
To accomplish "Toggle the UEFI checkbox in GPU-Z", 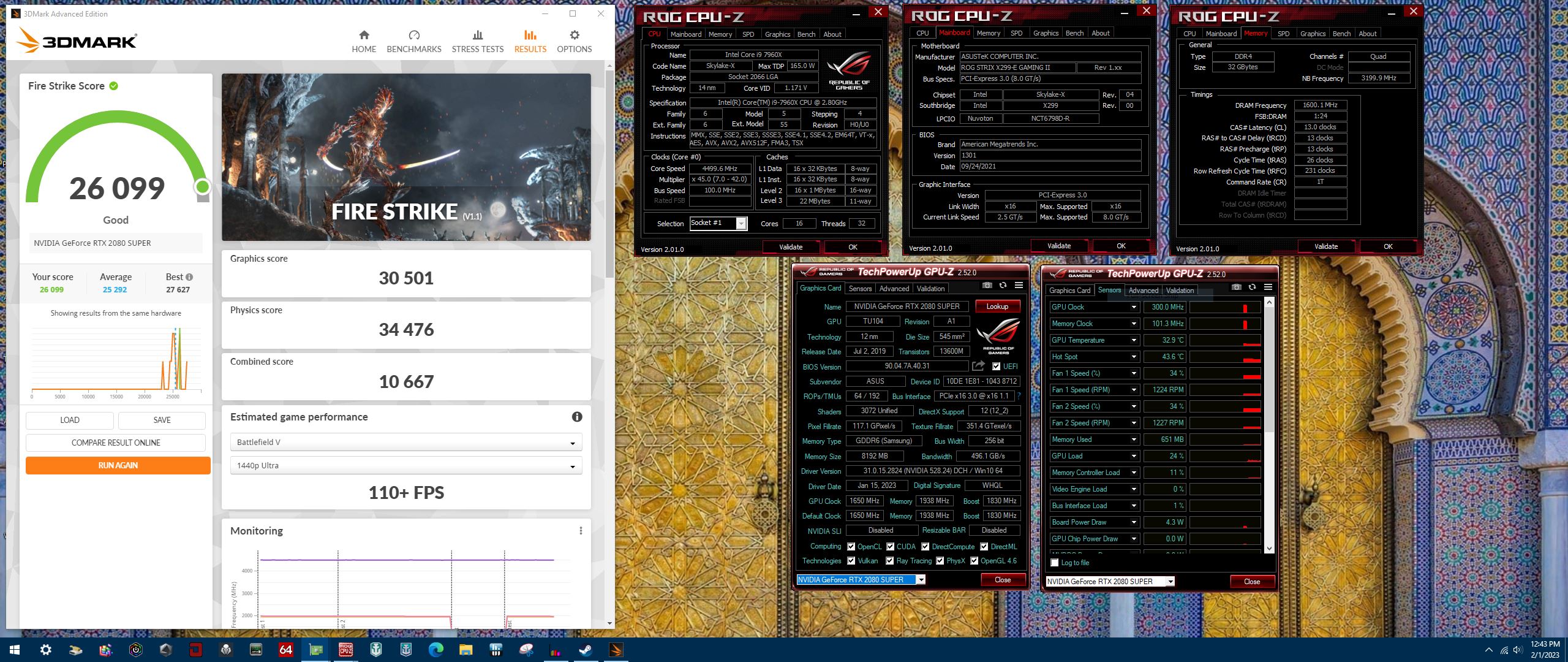I will coord(996,367).
